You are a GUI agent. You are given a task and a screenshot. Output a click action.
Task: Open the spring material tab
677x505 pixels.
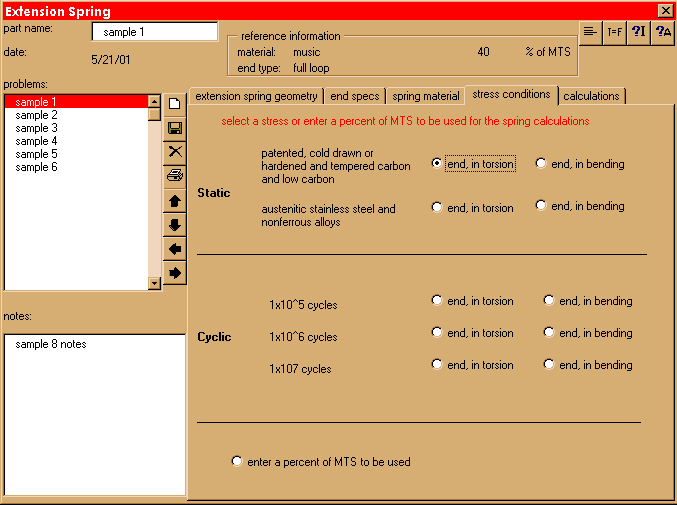tap(426, 96)
